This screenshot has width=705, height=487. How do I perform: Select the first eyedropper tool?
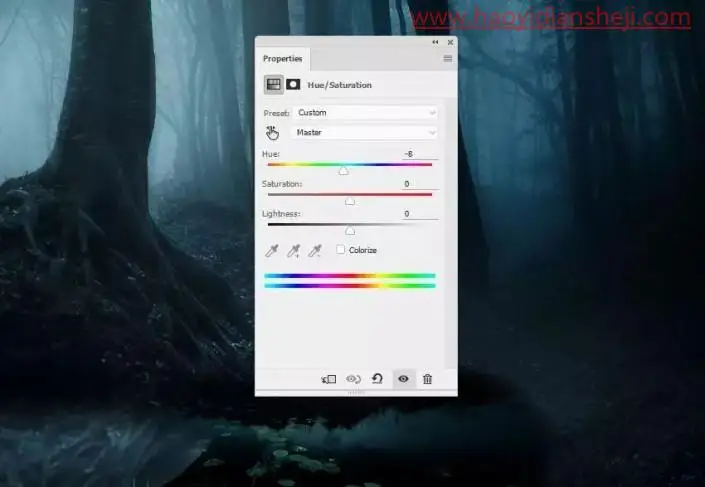click(272, 250)
